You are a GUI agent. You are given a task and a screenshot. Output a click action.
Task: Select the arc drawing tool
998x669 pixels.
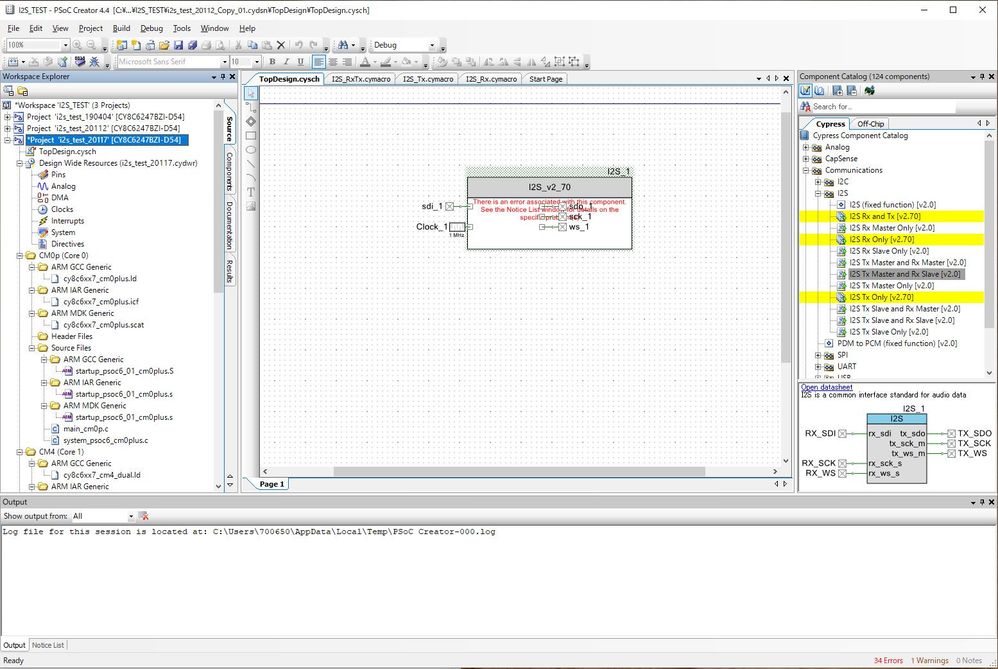251,178
